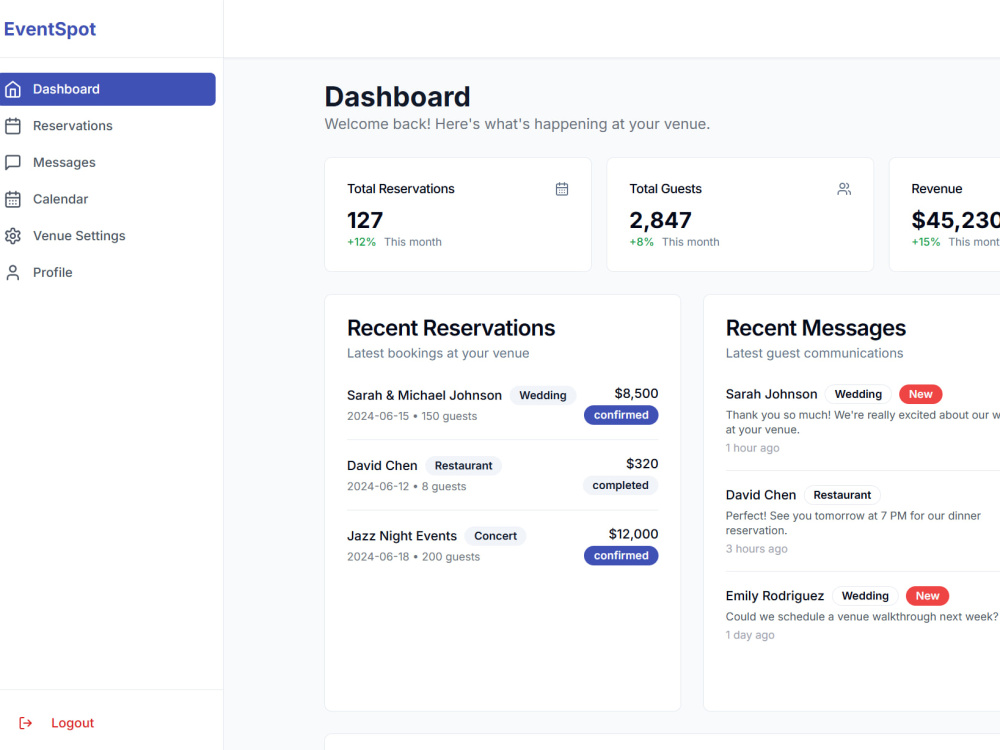Screen dimensions: 1000x750
Task: Click the Logout arrow icon
Action: point(26,723)
